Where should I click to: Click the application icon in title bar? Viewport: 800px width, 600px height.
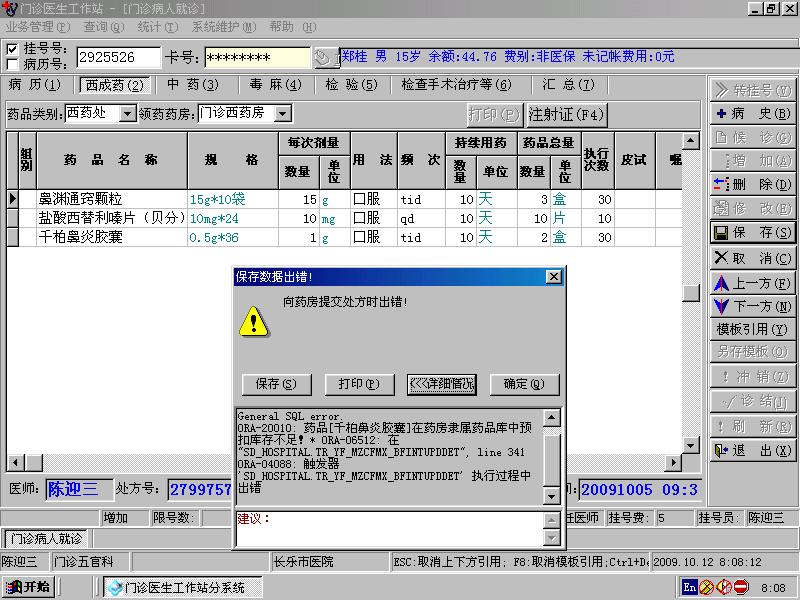9,9
